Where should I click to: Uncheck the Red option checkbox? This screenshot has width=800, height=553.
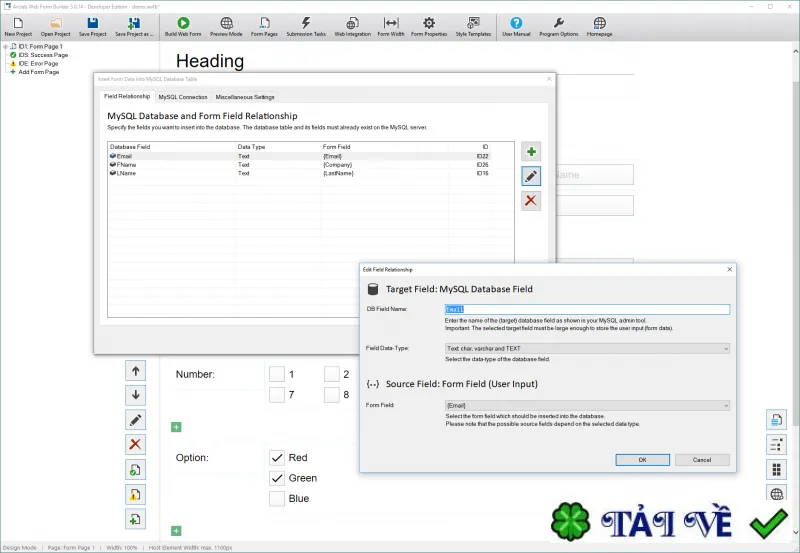277,458
